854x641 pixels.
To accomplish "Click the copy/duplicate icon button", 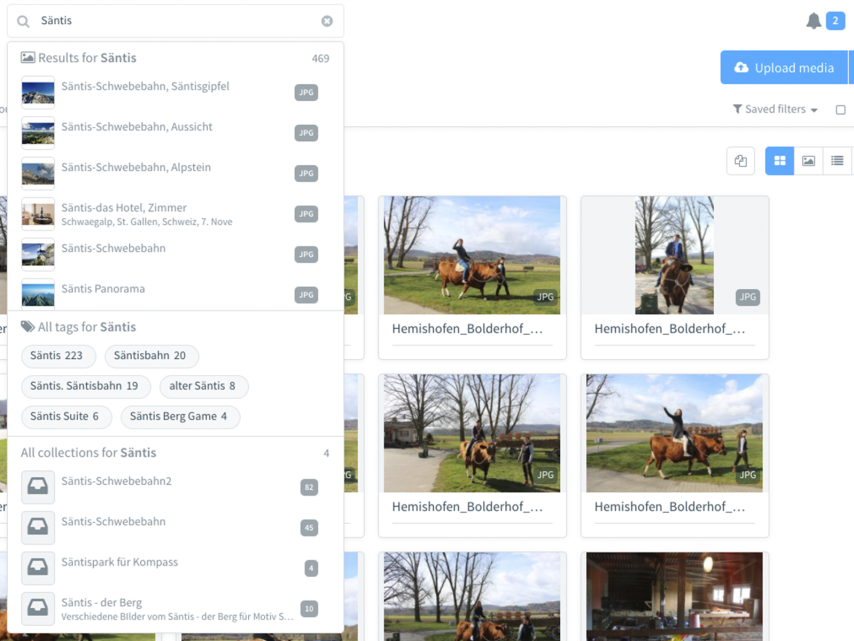I will (741, 161).
